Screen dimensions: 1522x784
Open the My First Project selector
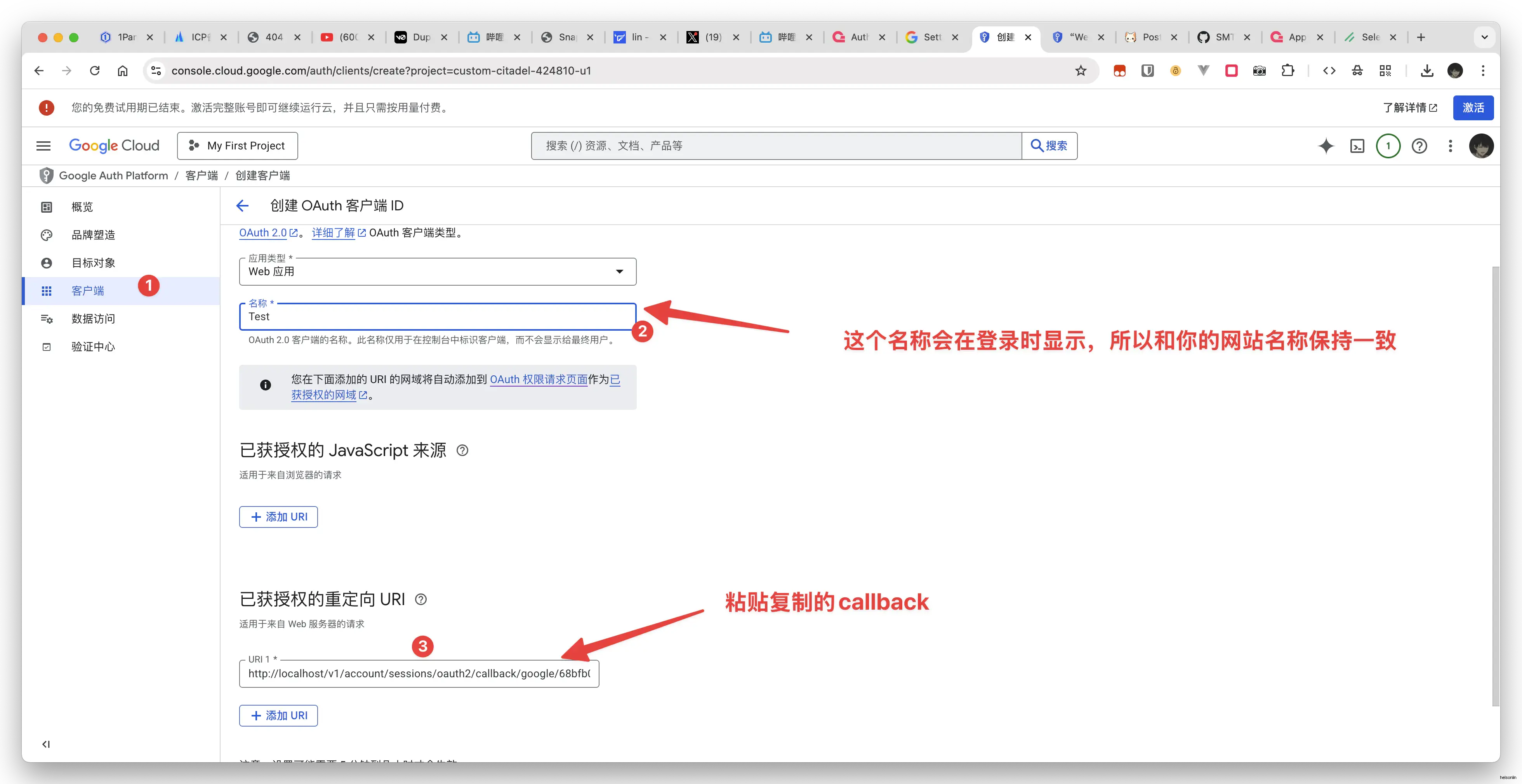click(238, 146)
